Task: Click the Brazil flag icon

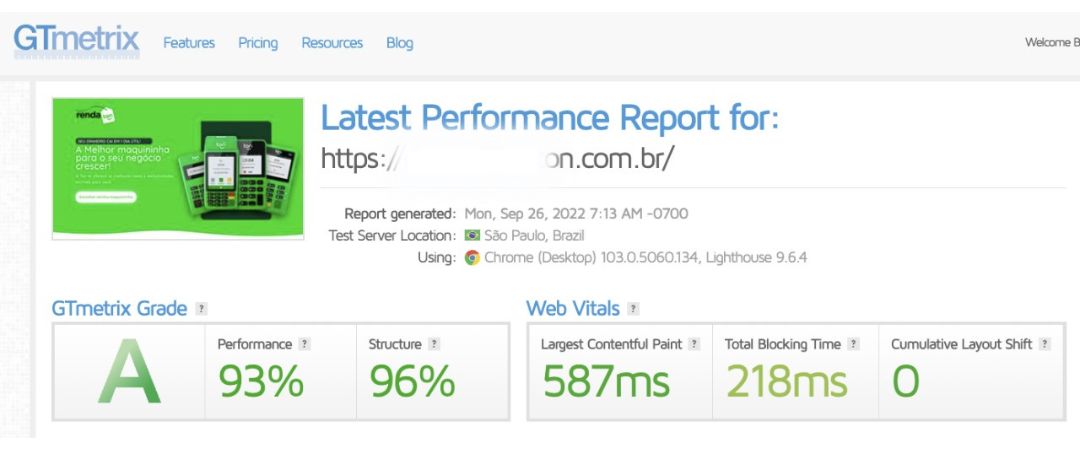Action: (x=472, y=236)
